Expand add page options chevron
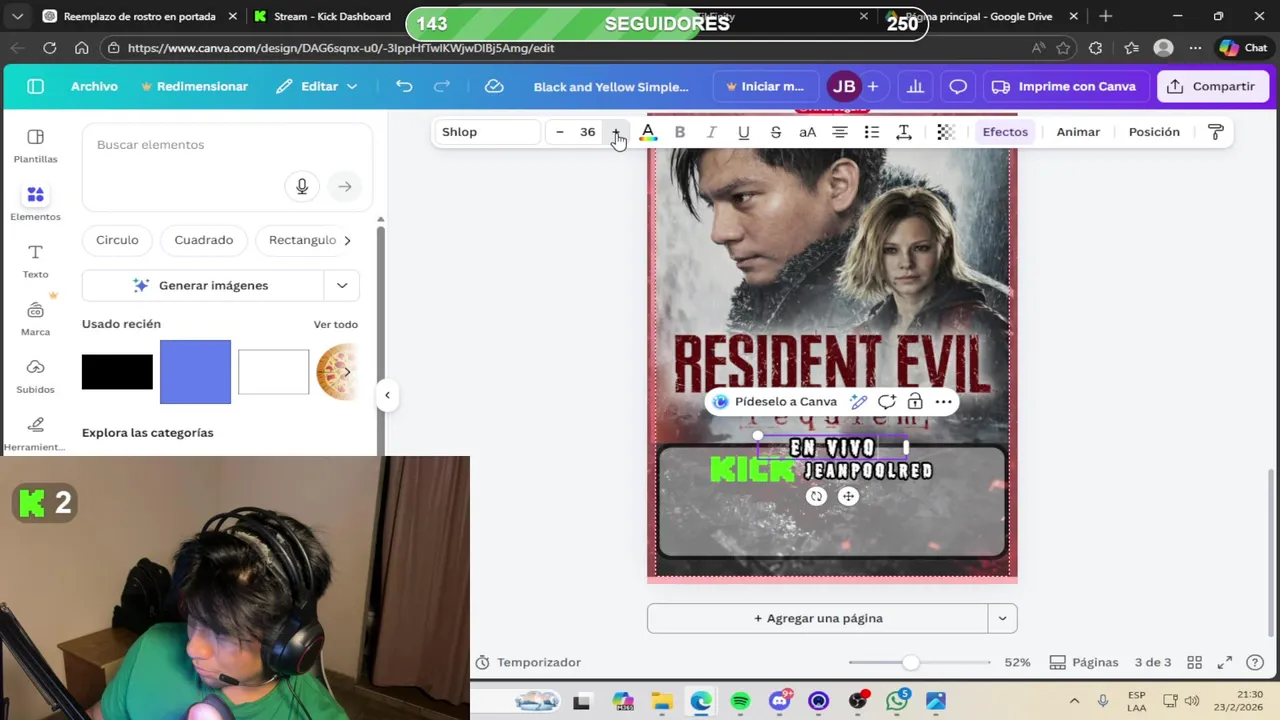The image size is (1280, 720). (1002, 618)
